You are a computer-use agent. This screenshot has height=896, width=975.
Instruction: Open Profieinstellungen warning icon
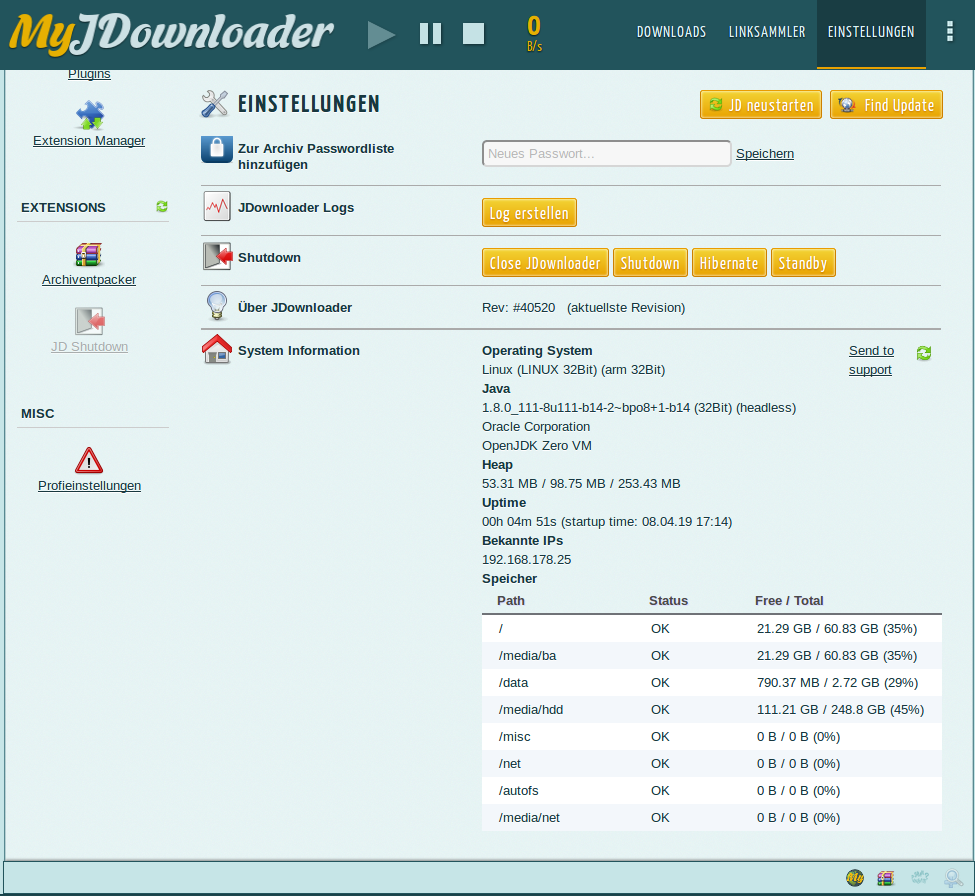[89, 460]
